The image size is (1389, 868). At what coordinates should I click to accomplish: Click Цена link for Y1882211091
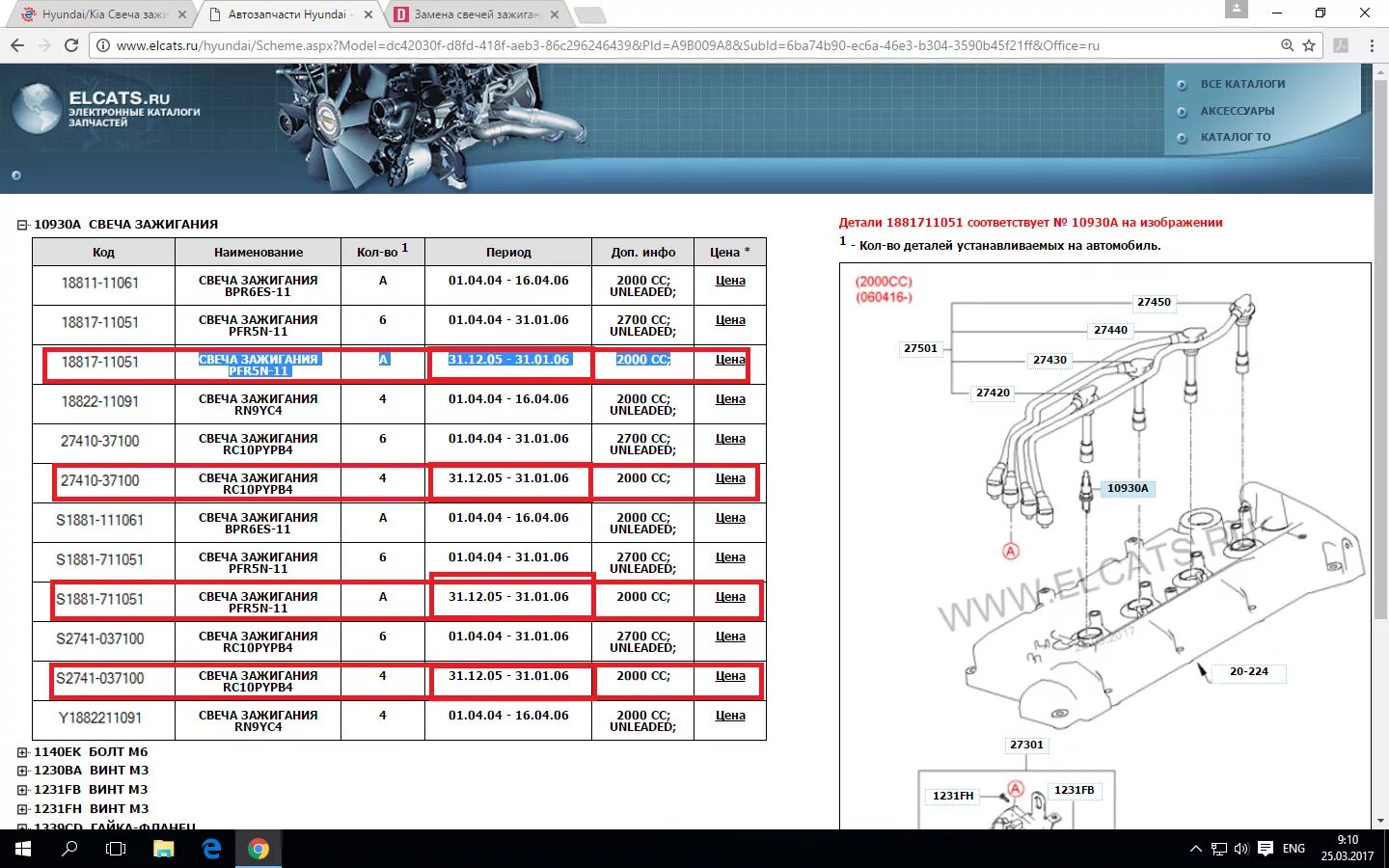tap(730, 716)
